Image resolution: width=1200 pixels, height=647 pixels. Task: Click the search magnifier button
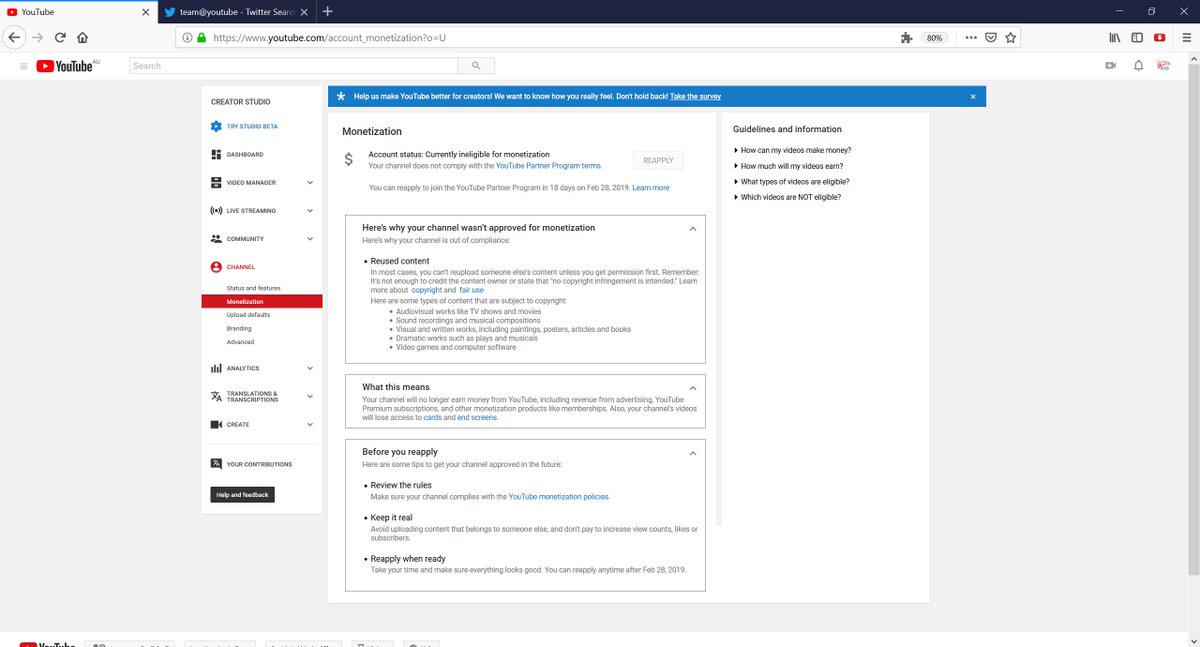click(x=476, y=66)
